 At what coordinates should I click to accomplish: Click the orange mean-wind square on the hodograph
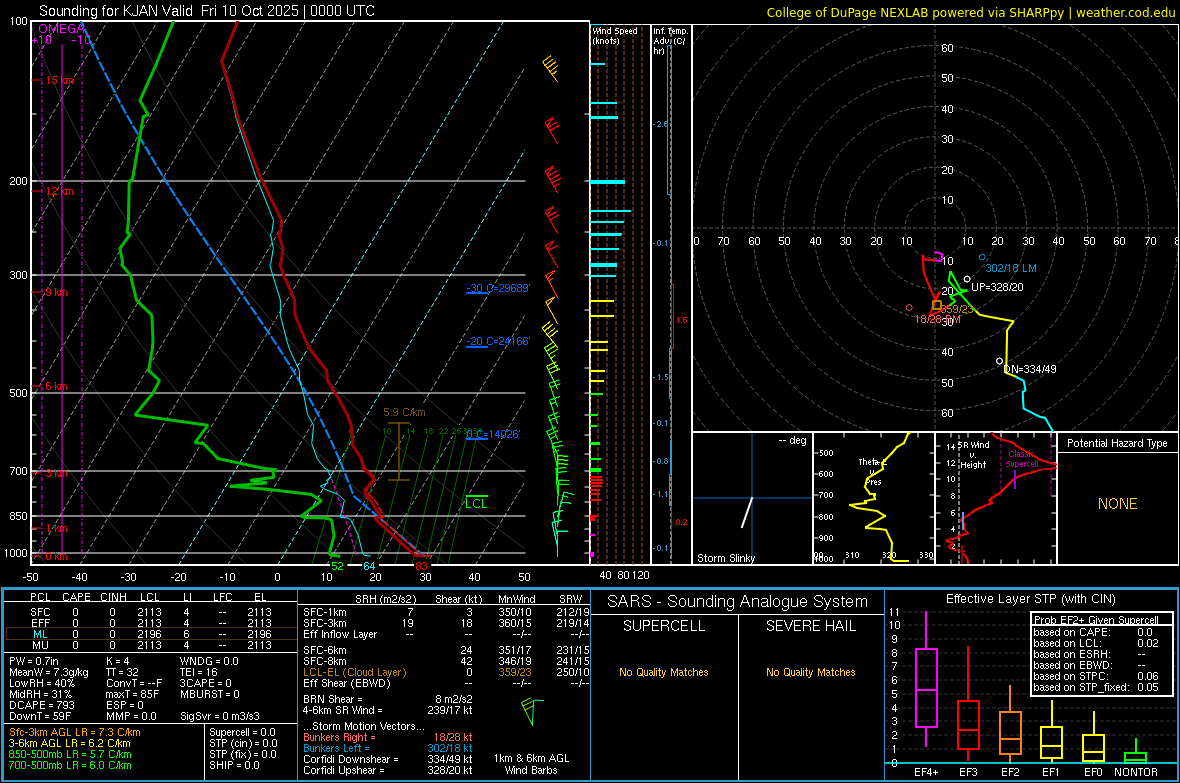coord(937,305)
